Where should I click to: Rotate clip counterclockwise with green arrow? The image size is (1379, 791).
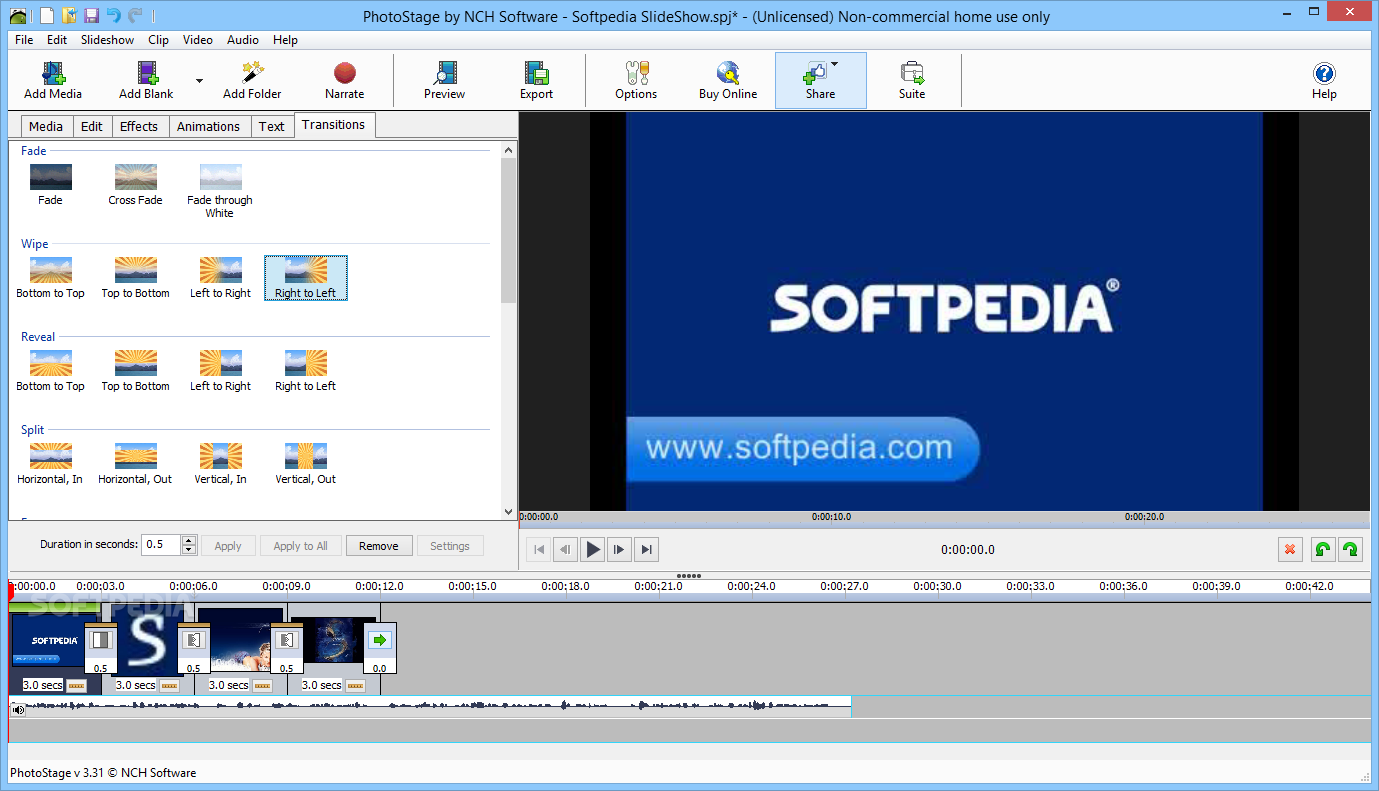[x=1322, y=549]
